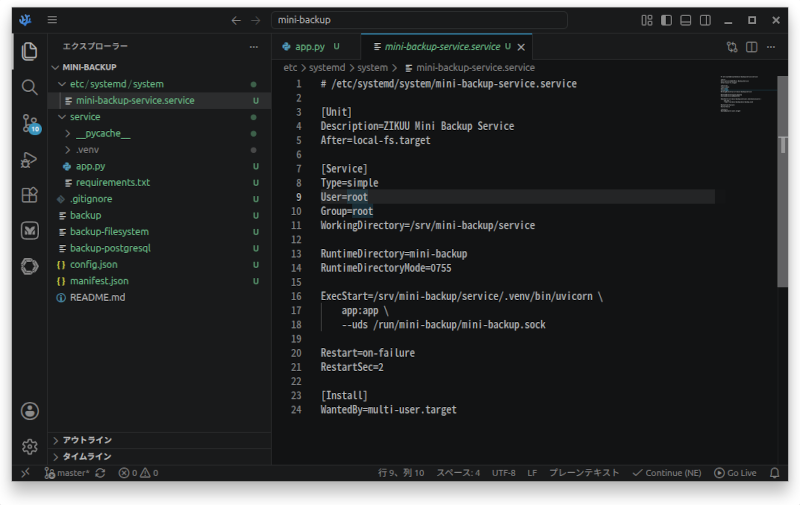Switch to the app.py tab

tap(310, 46)
